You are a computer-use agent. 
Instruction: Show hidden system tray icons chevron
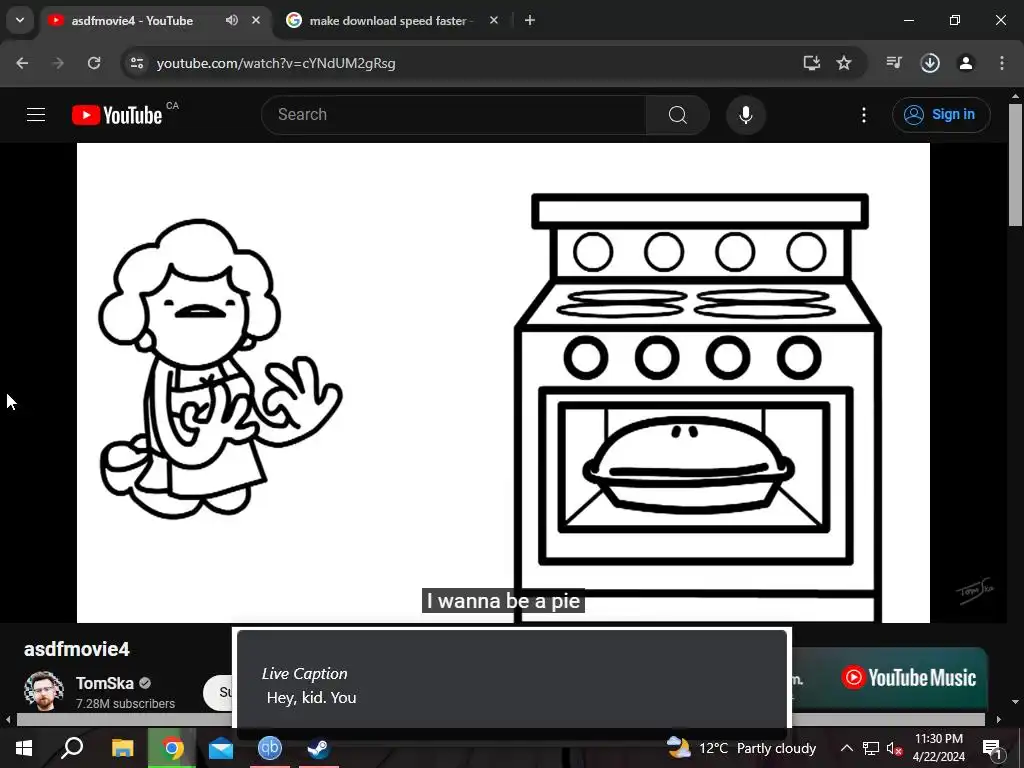(x=846, y=748)
